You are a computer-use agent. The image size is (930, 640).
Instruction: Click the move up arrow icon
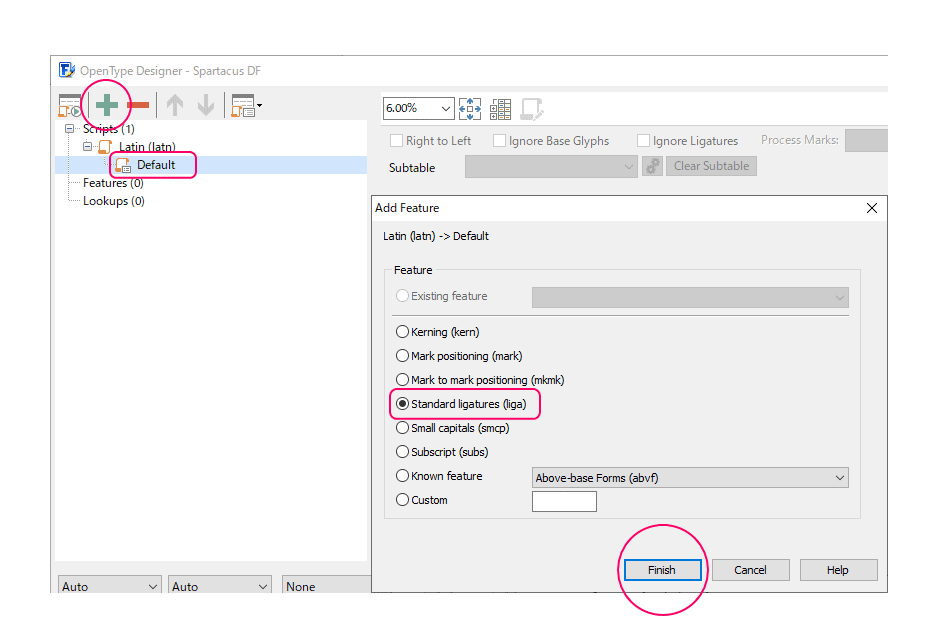[175, 105]
